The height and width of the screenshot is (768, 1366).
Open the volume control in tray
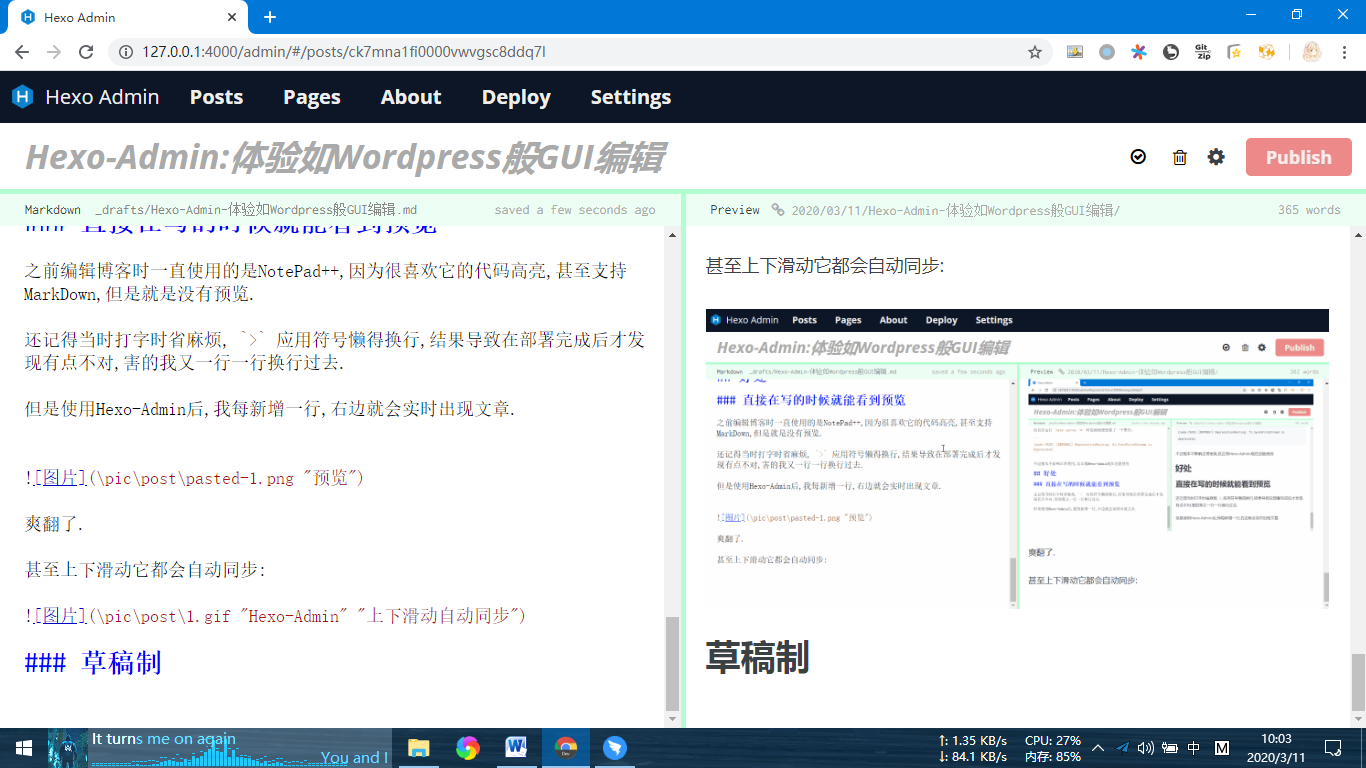tap(1146, 748)
